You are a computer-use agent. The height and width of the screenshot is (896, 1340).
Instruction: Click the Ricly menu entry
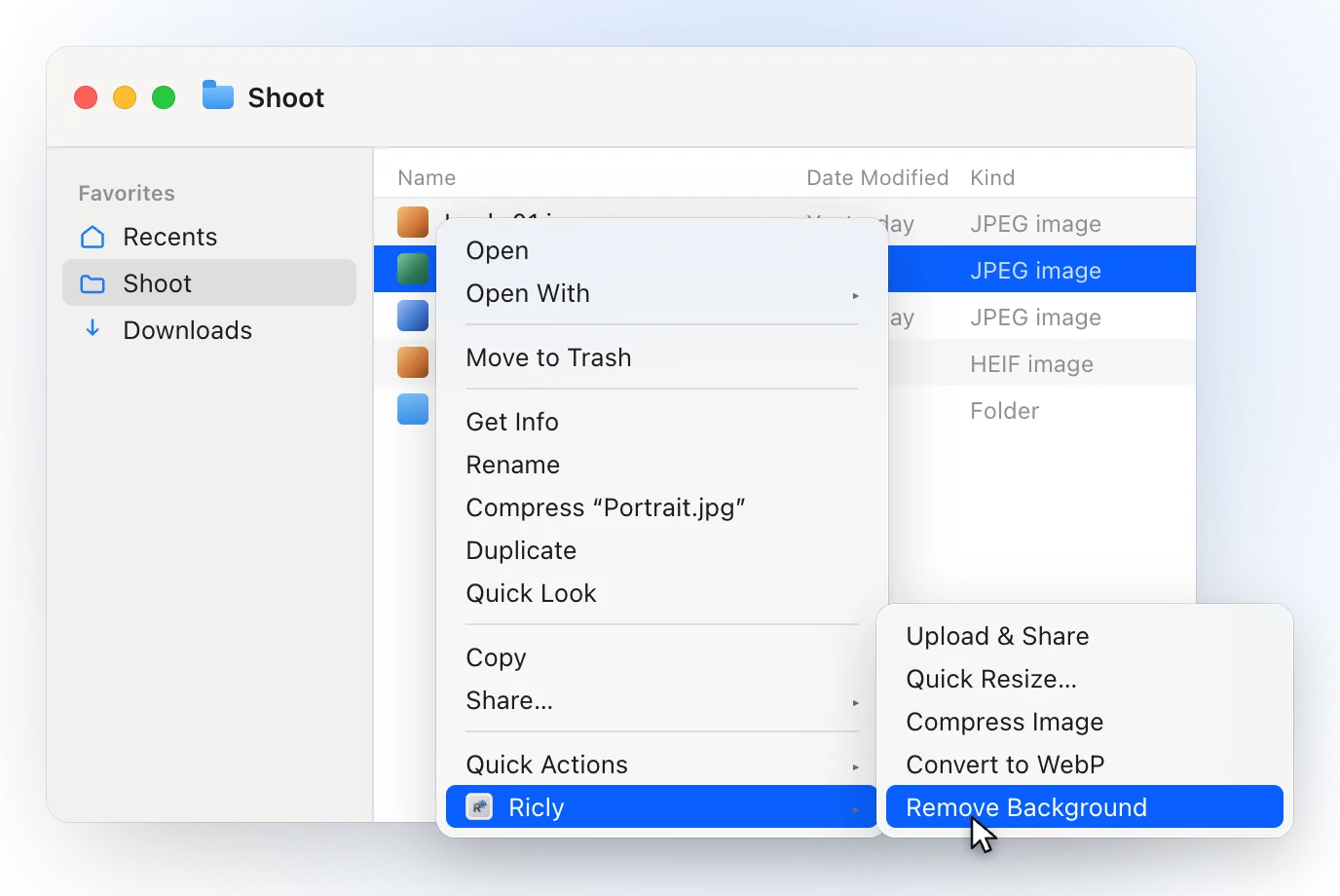pos(662,807)
